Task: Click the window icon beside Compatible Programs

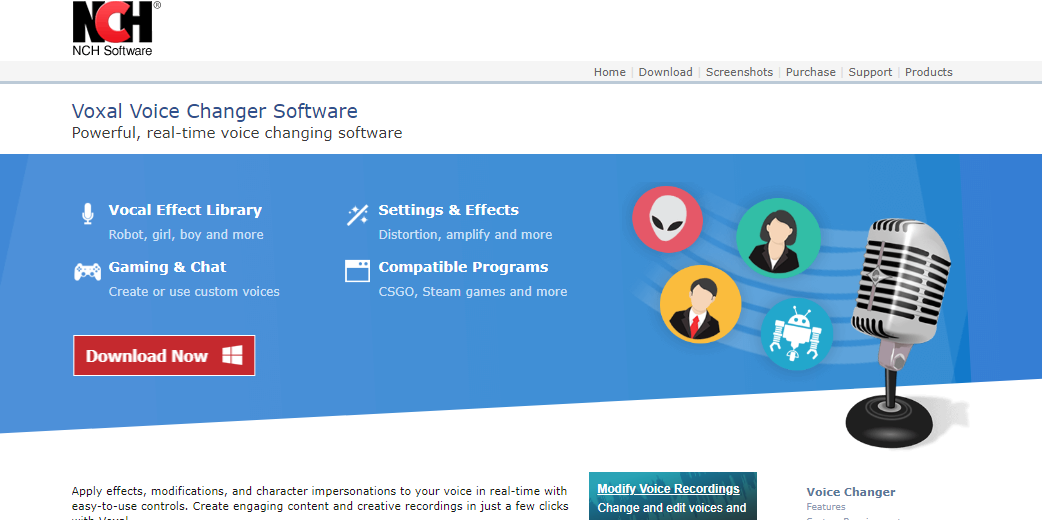Action: [357, 271]
